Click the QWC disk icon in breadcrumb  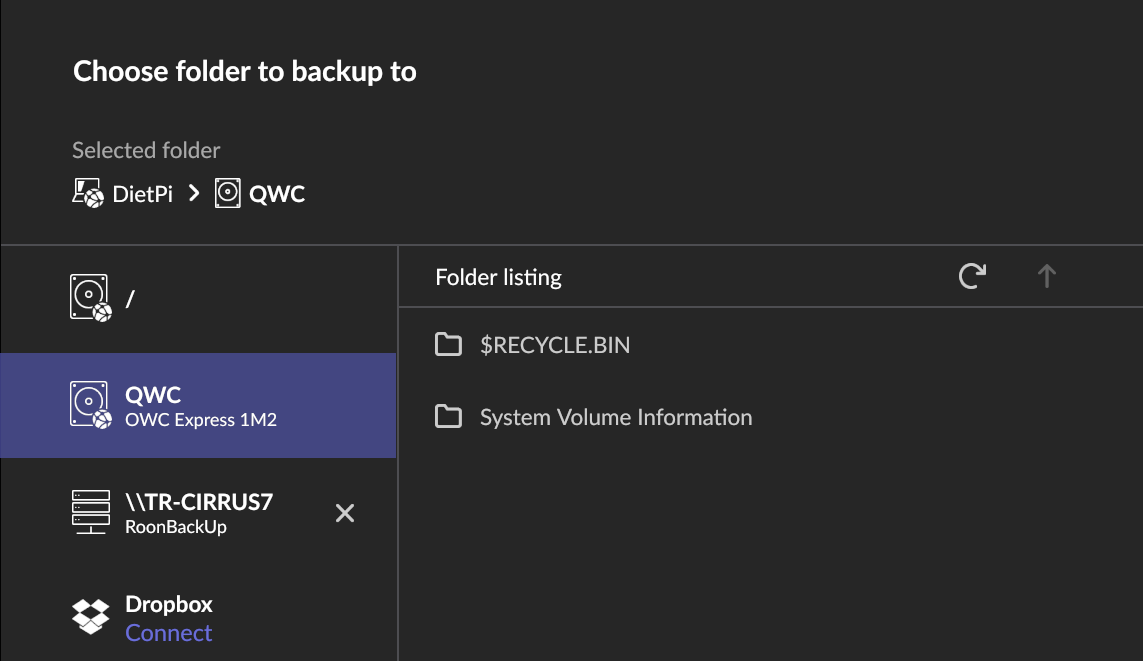228,193
